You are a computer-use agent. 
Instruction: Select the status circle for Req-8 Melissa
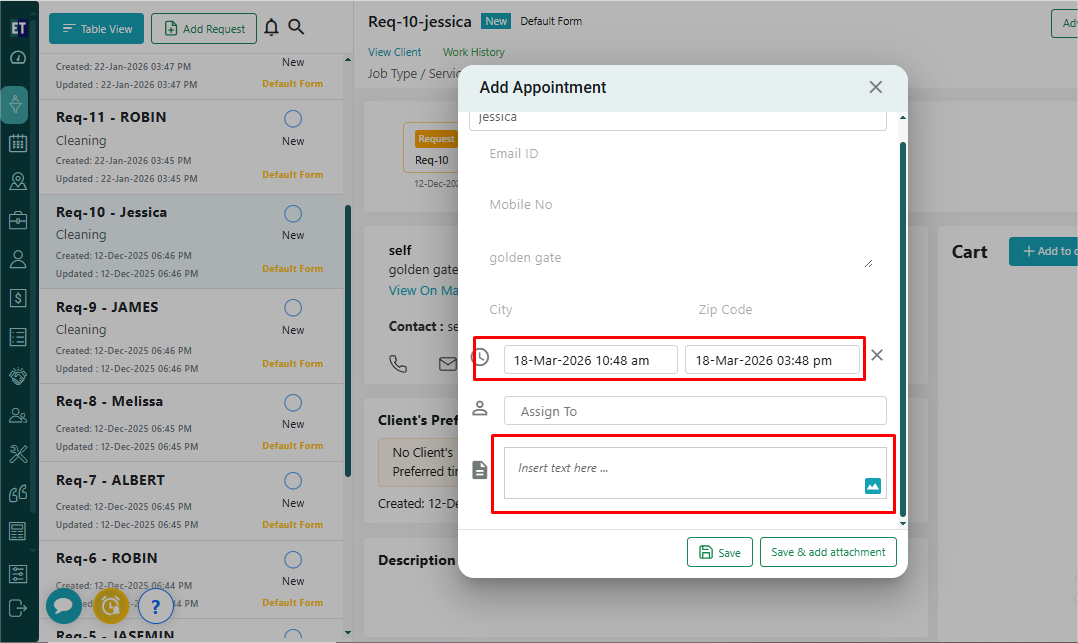click(x=293, y=402)
